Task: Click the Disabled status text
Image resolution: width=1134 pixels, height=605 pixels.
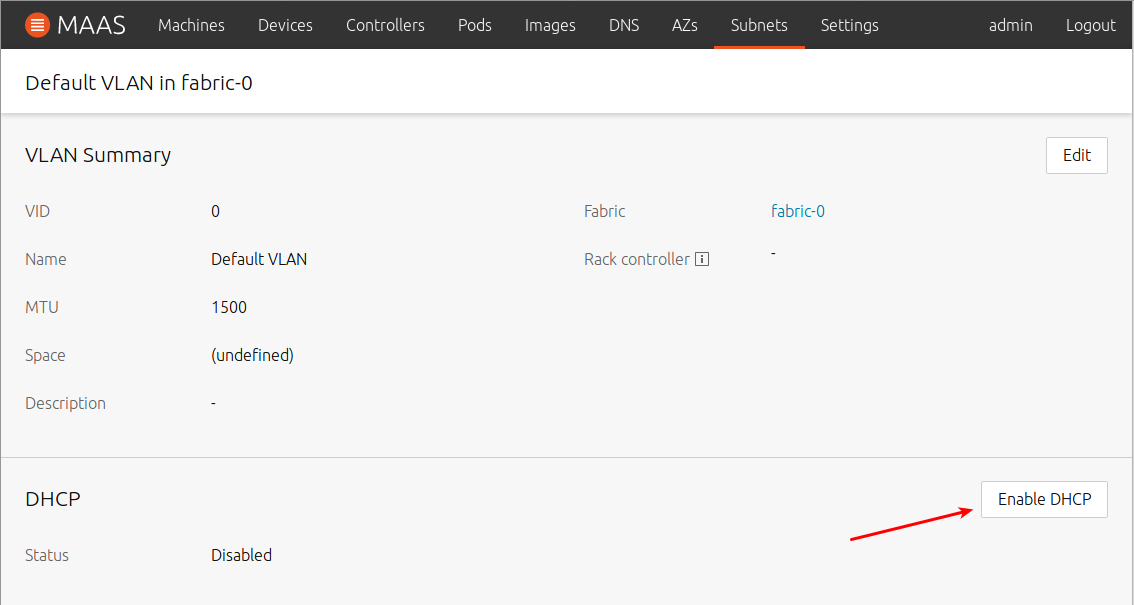Action: click(241, 555)
